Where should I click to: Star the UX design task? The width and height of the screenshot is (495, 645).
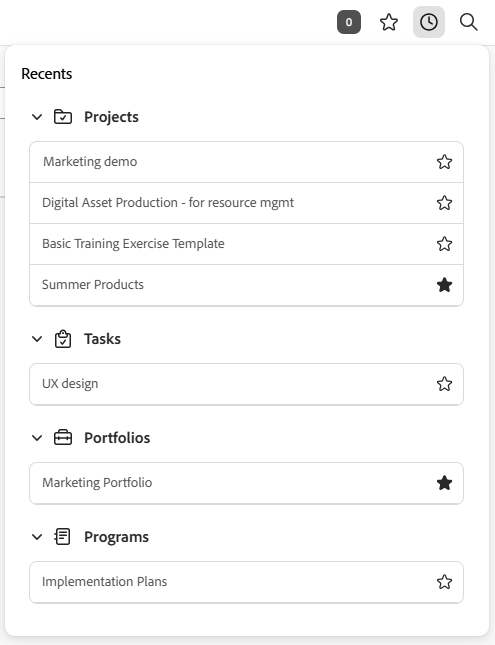tap(444, 384)
